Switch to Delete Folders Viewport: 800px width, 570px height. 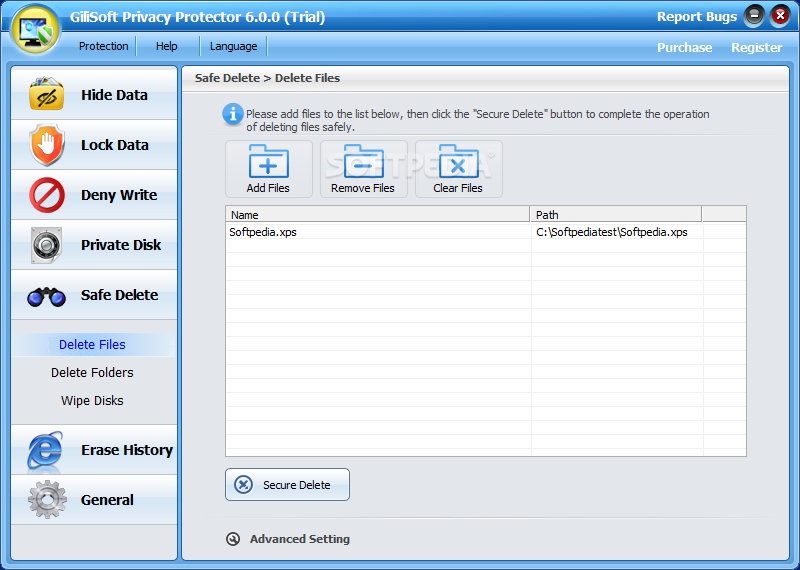coord(92,373)
